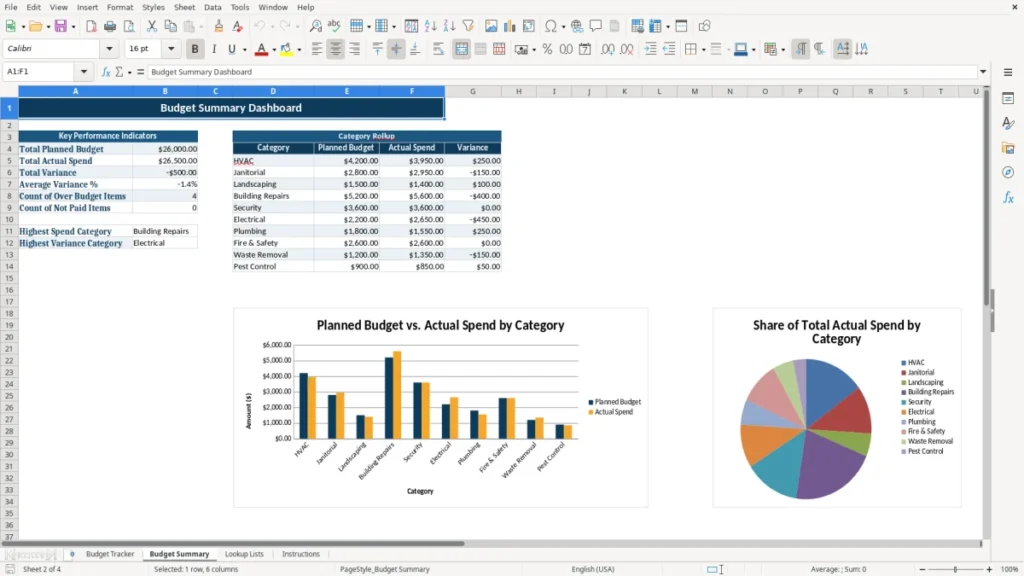Open a file using the folder icon
The width and height of the screenshot is (1024, 576).
[35, 26]
